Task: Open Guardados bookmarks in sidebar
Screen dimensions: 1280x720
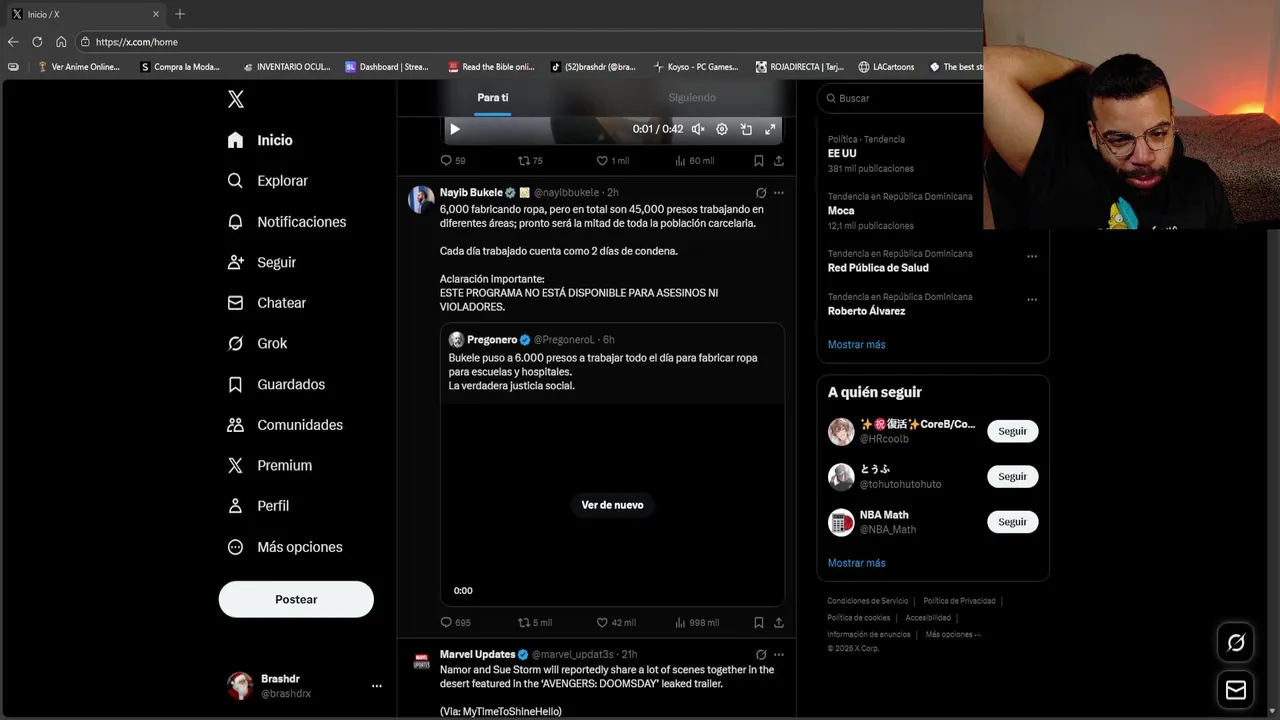Action: pos(276,384)
